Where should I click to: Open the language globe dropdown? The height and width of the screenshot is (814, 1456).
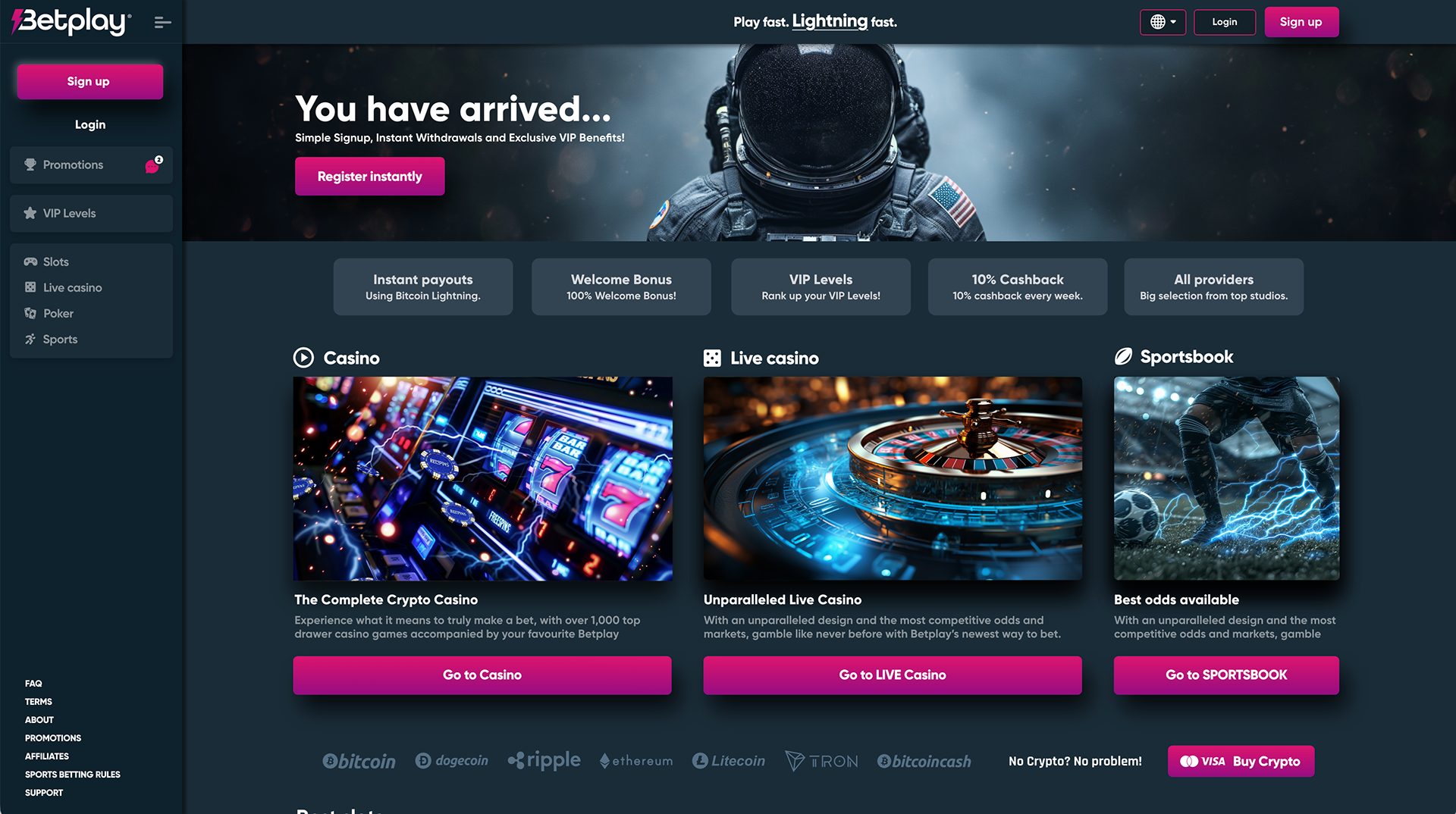pos(1163,22)
